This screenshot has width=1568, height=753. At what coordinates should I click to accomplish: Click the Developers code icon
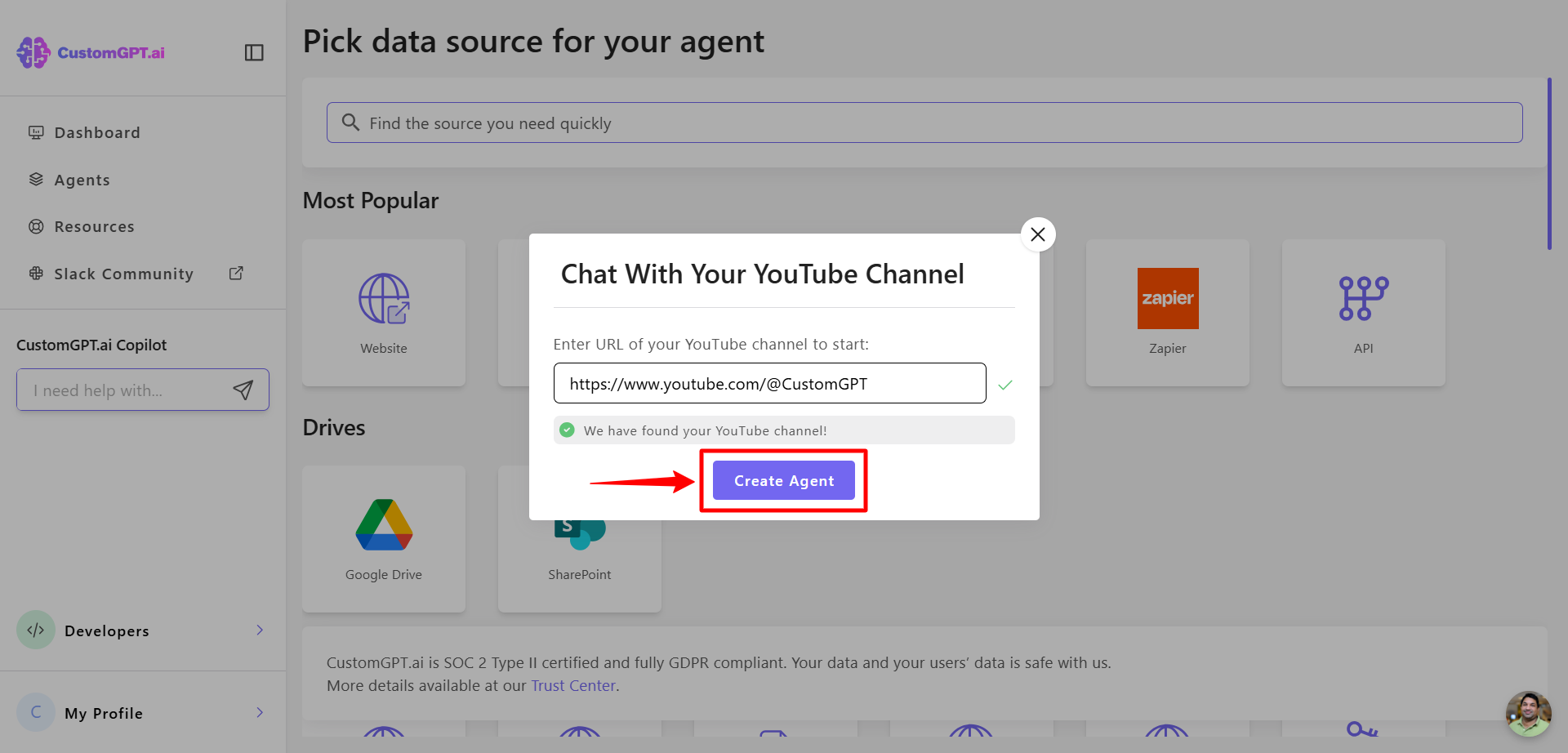(36, 630)
